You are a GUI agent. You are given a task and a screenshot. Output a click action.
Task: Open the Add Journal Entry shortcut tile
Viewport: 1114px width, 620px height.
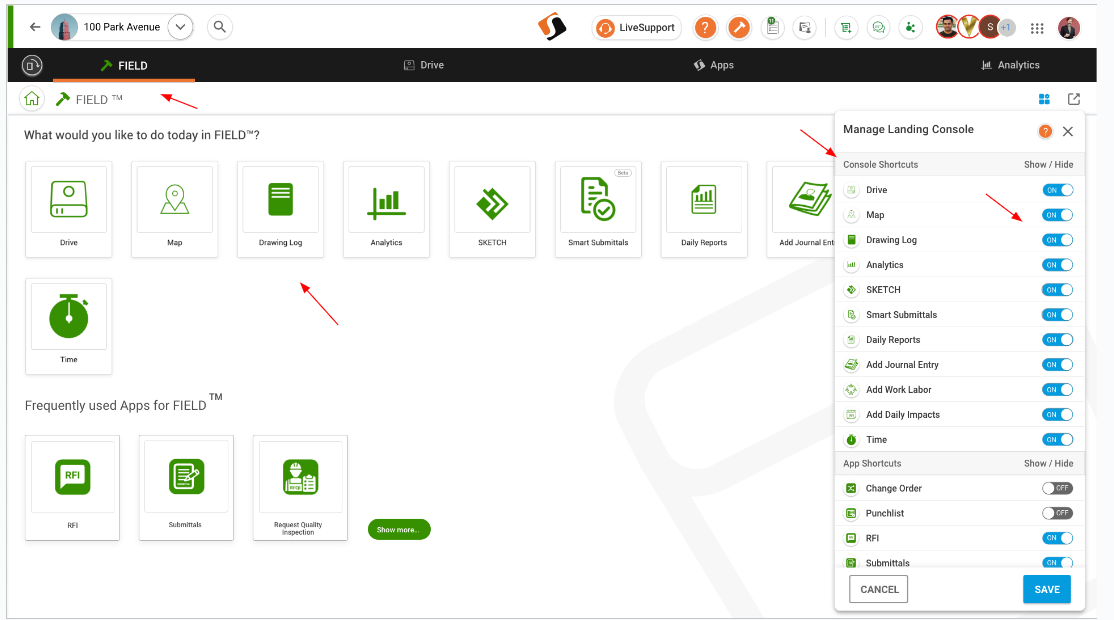801,209
